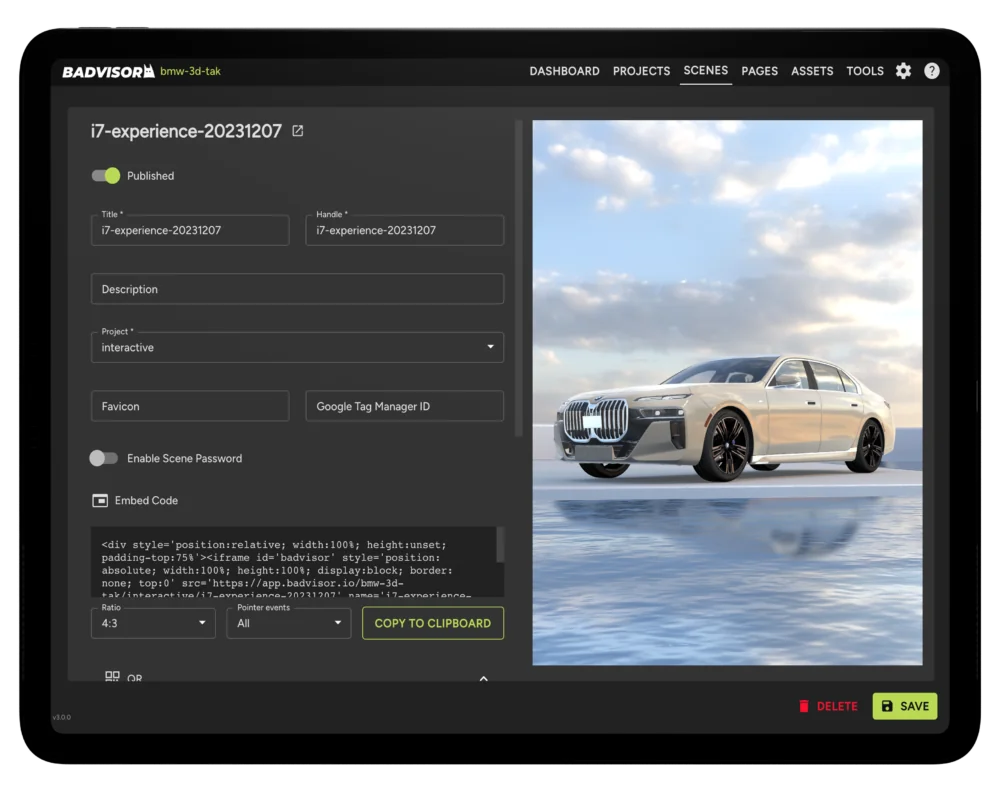Screen dimensions: 1000x800
Task: Click the form panel's vertical scrollbar
Action: click(519, 280)
